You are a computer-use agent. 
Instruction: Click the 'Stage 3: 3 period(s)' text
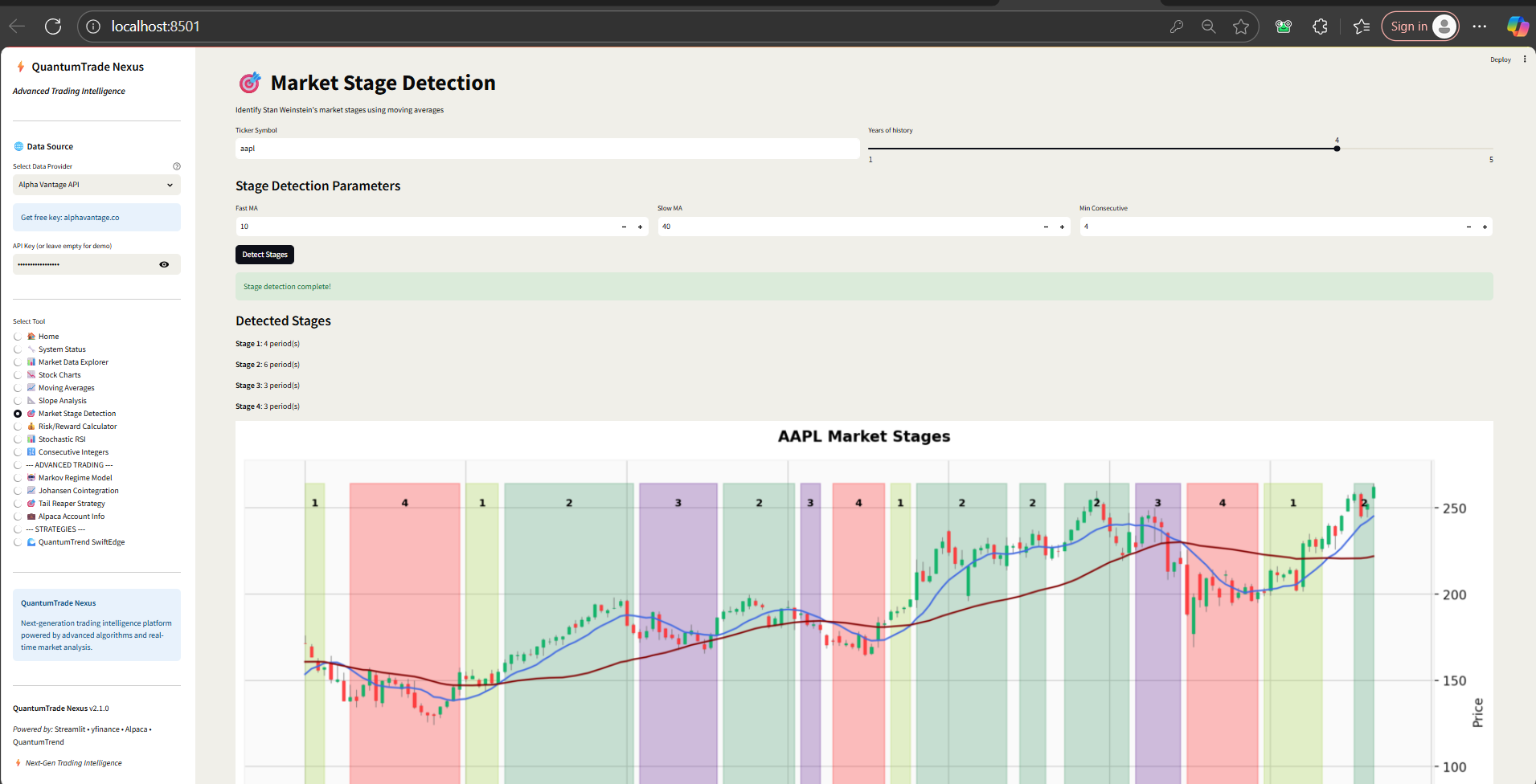click(x=268, y=386)
